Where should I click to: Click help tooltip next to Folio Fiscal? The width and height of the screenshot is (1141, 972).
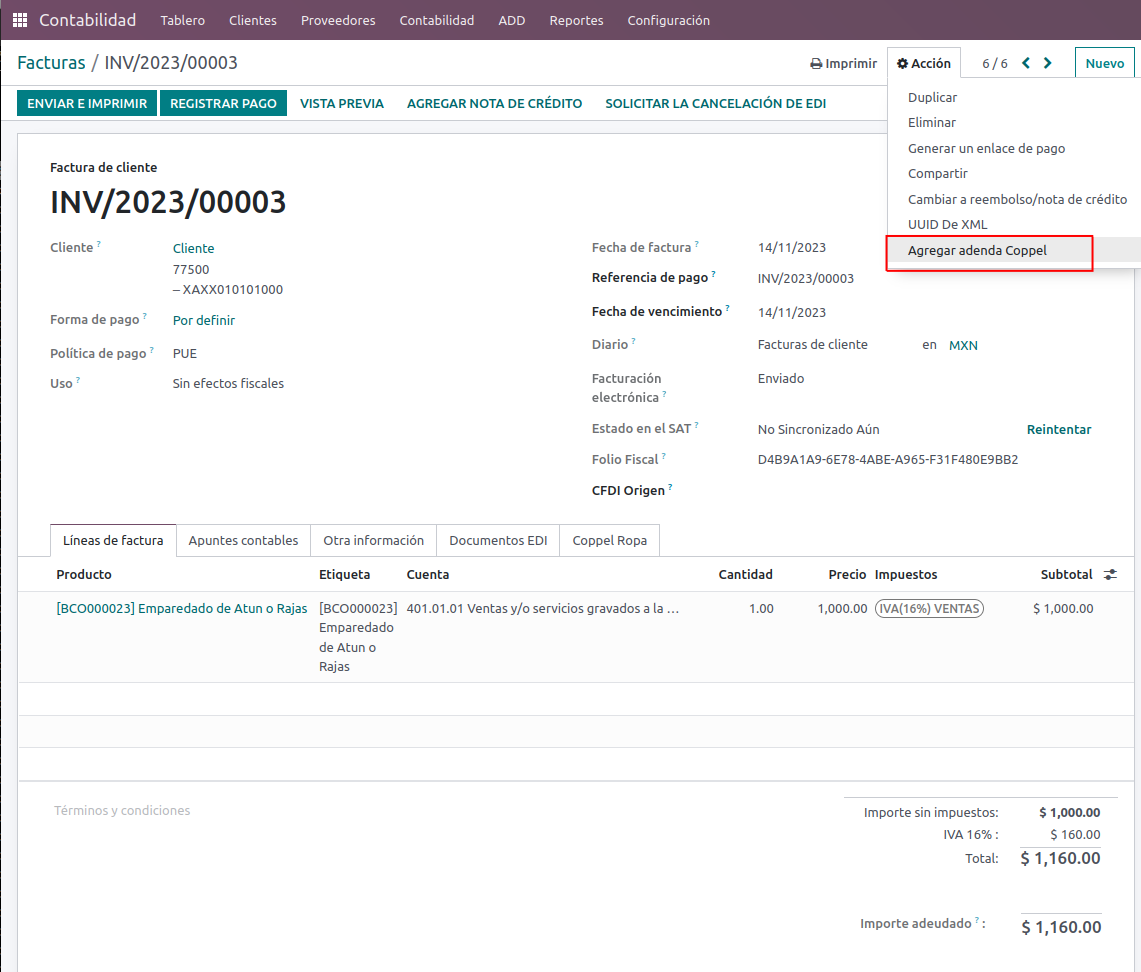663,457
